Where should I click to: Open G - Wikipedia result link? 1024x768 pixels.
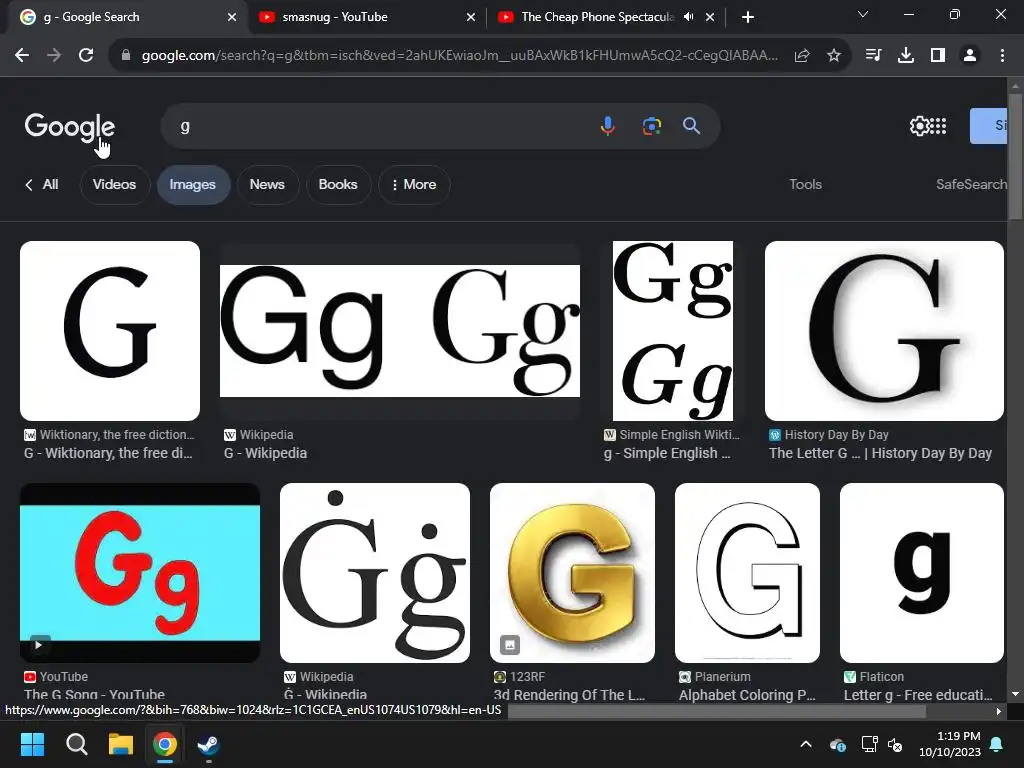coord(265,453)
